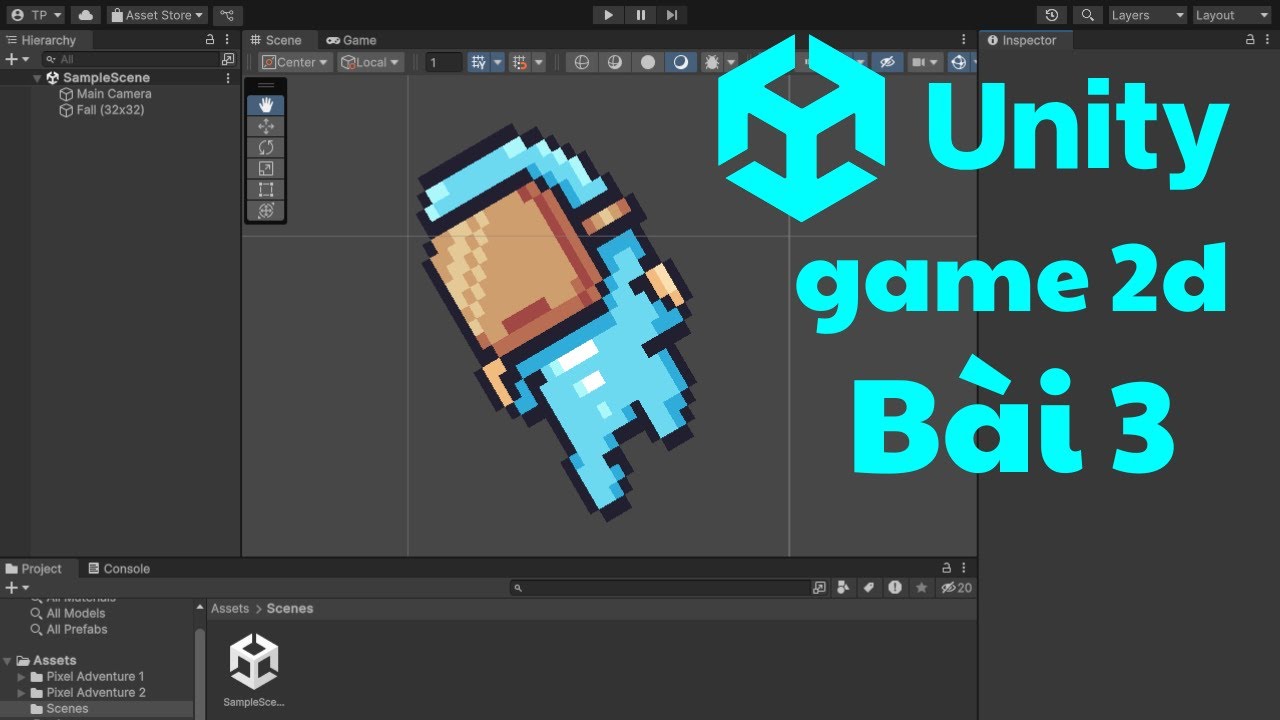Select the Move tool in Scene toolbar

[265, 126]
